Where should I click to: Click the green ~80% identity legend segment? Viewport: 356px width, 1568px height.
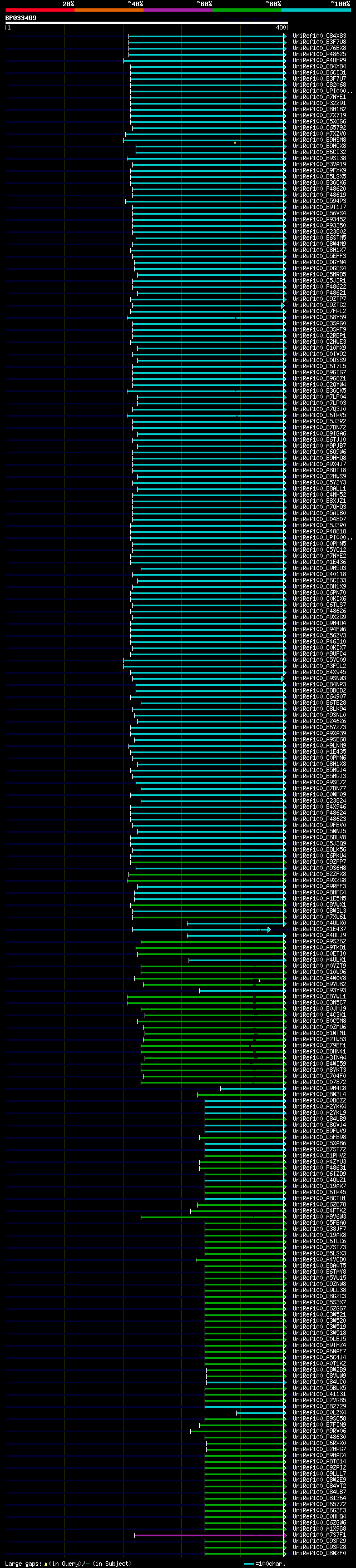click(247, 10)
